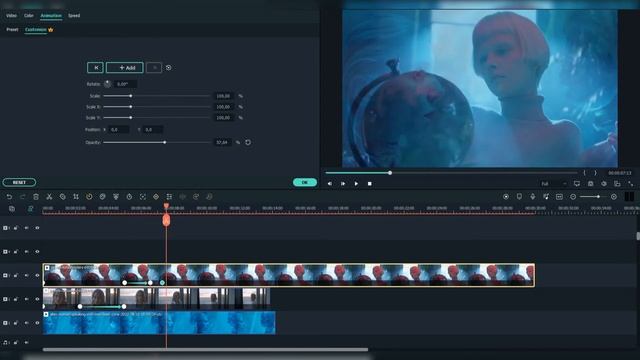Image resolution: width=640 pixels, height=360 pixels.
Task: Activate the motion tracking focus-frame icon
Action: coord(142,197)
